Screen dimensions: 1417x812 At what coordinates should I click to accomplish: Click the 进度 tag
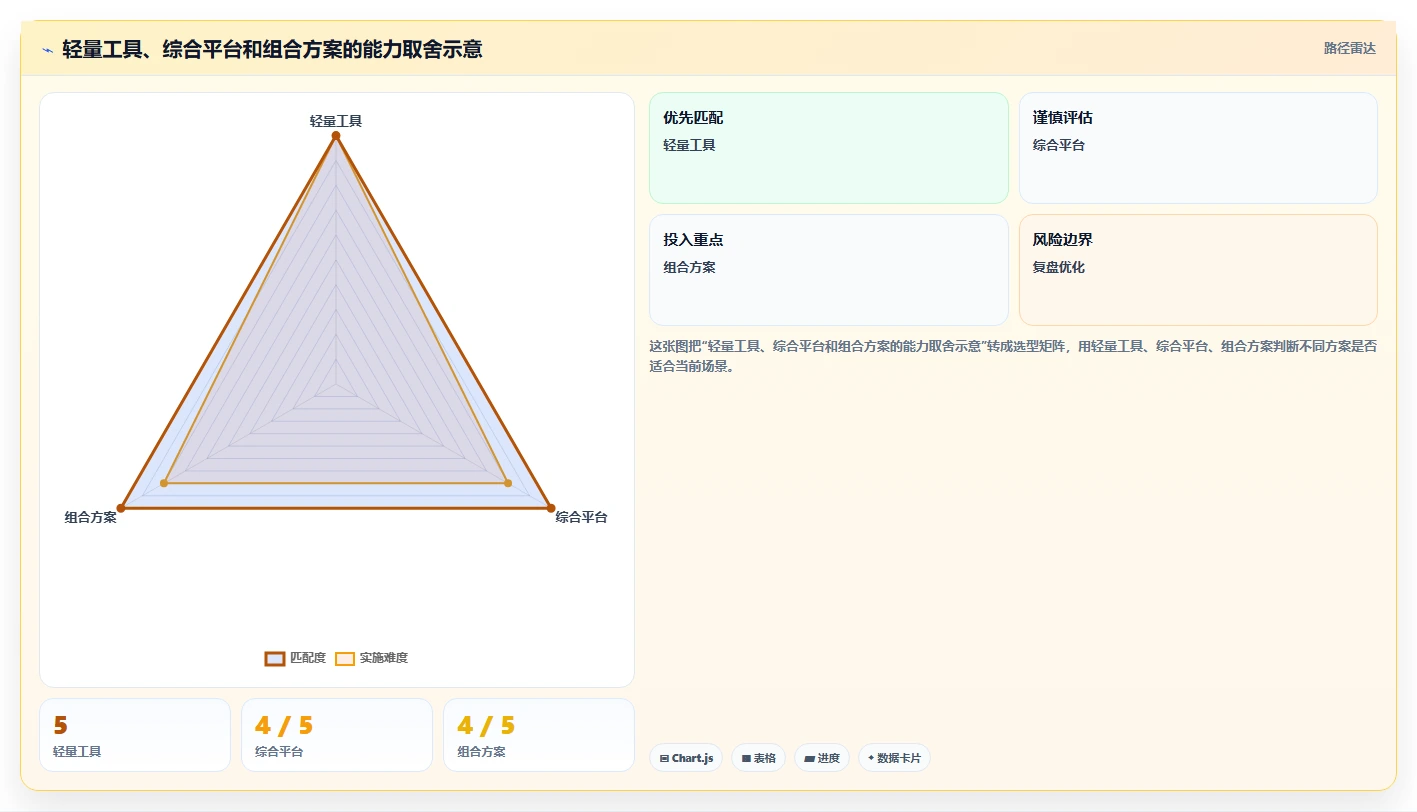point(822,758)
